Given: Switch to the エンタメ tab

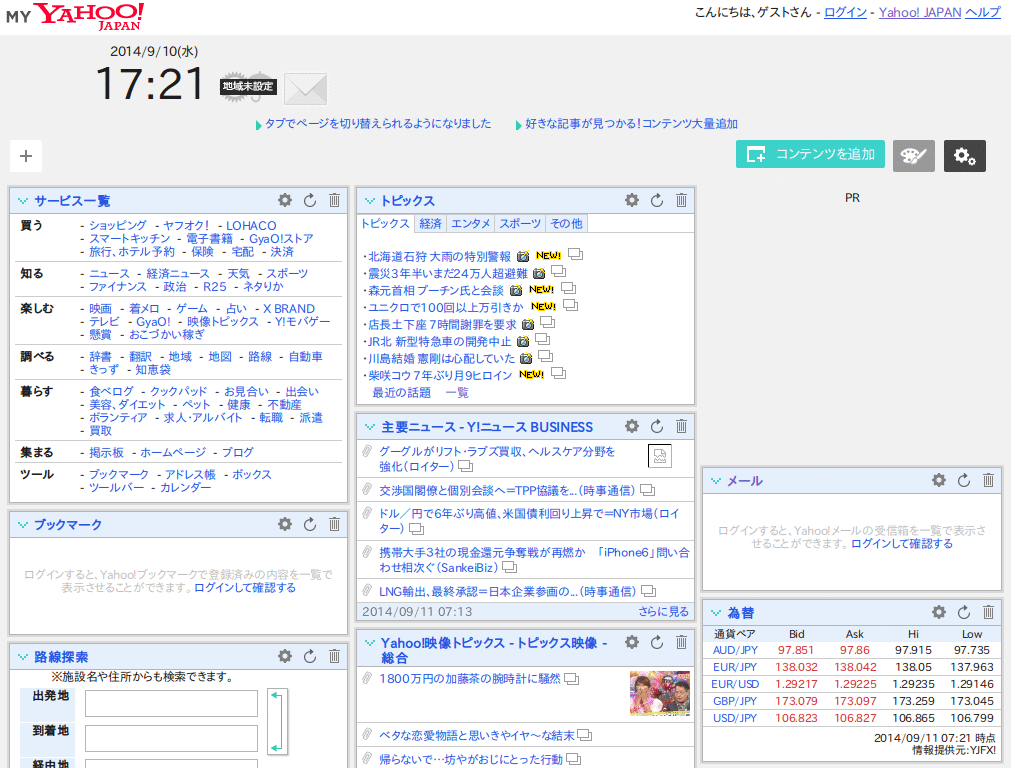Looking at the screenshot, I should [x=470, y=223].
